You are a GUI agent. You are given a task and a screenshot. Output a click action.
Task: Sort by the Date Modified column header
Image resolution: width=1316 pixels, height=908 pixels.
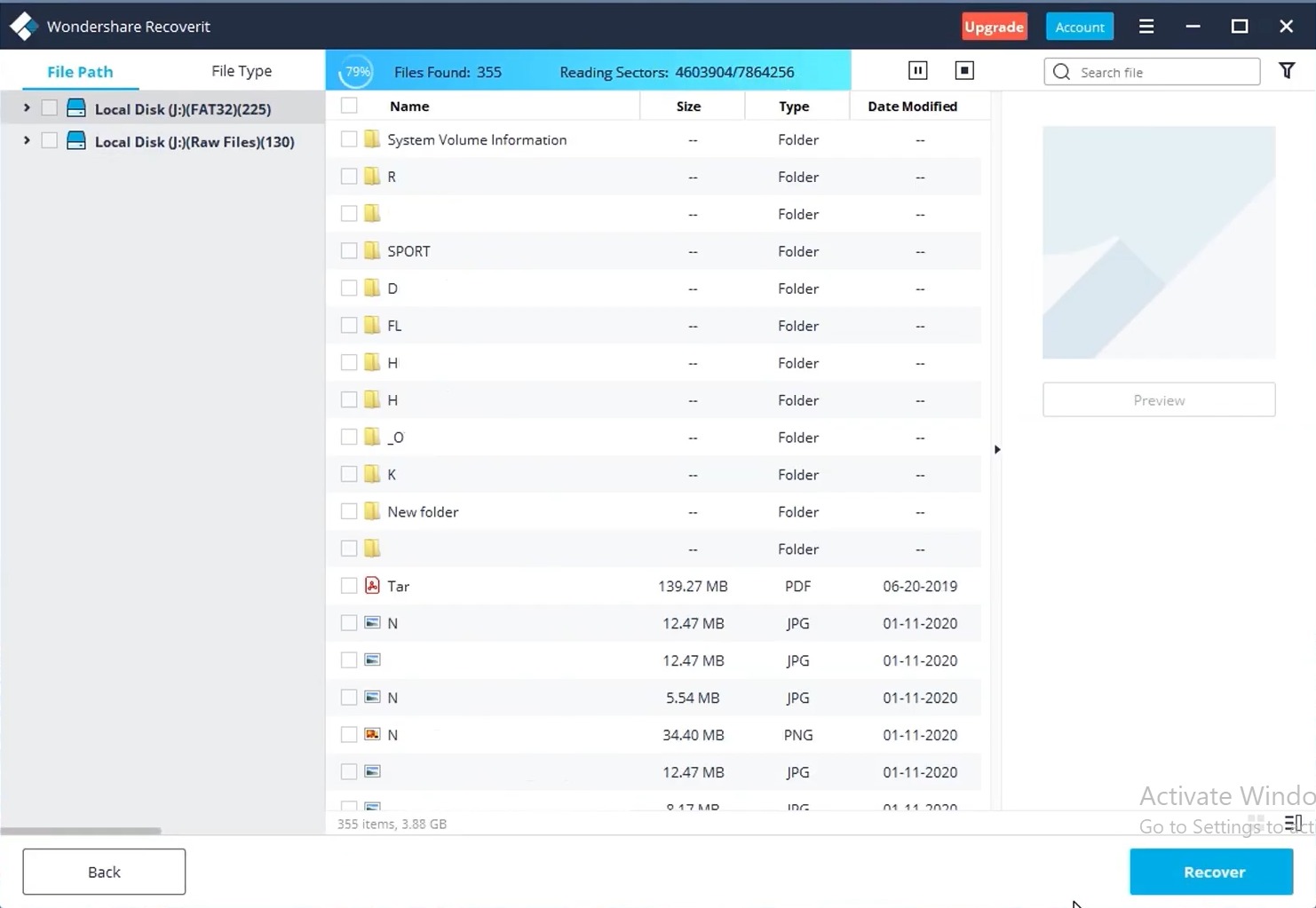[912, 106]
